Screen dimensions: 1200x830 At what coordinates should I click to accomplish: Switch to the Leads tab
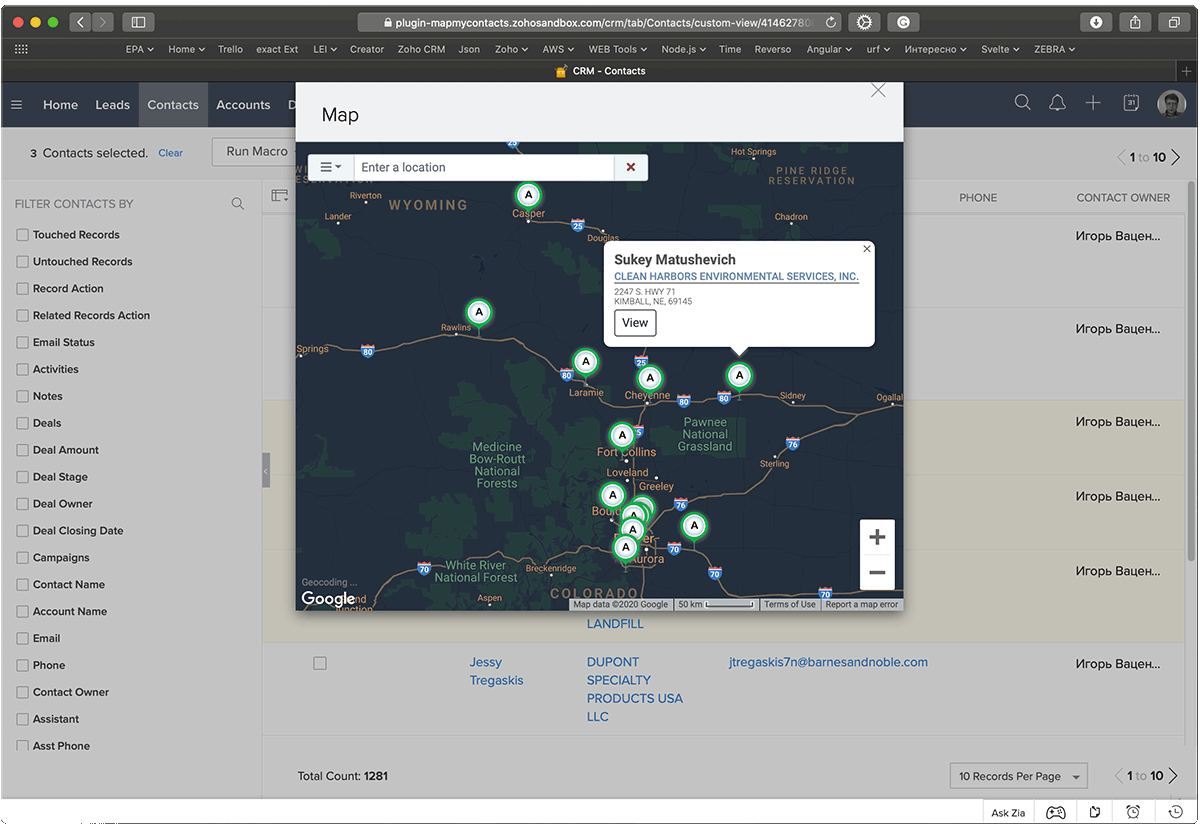[112, 105]
